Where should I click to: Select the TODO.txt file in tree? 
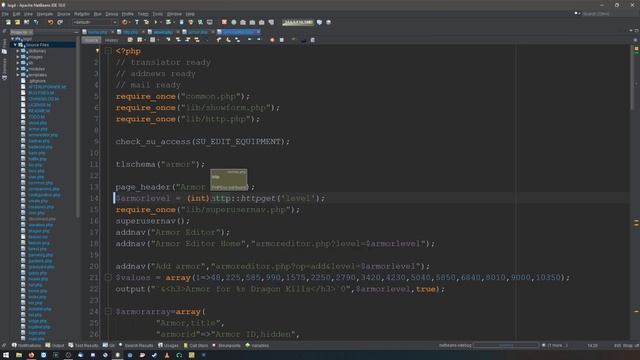click(36, 117)
